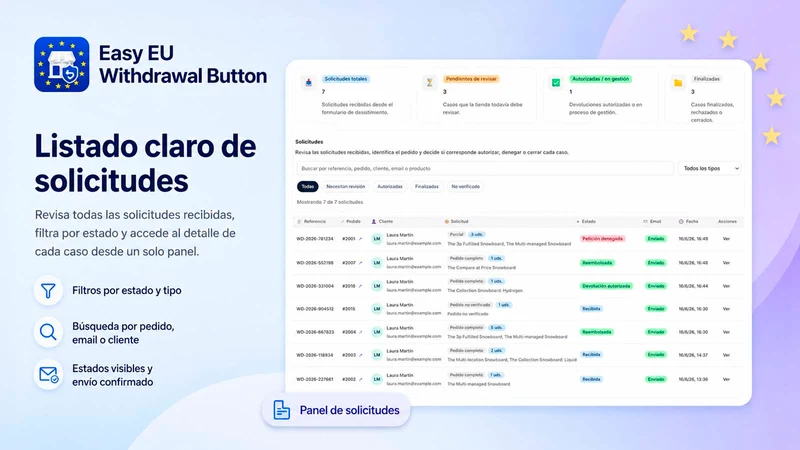Open external link icon next to order #2001
Image resolution: width=800 pixels, height=450 pixels.
tap(361, 239)
